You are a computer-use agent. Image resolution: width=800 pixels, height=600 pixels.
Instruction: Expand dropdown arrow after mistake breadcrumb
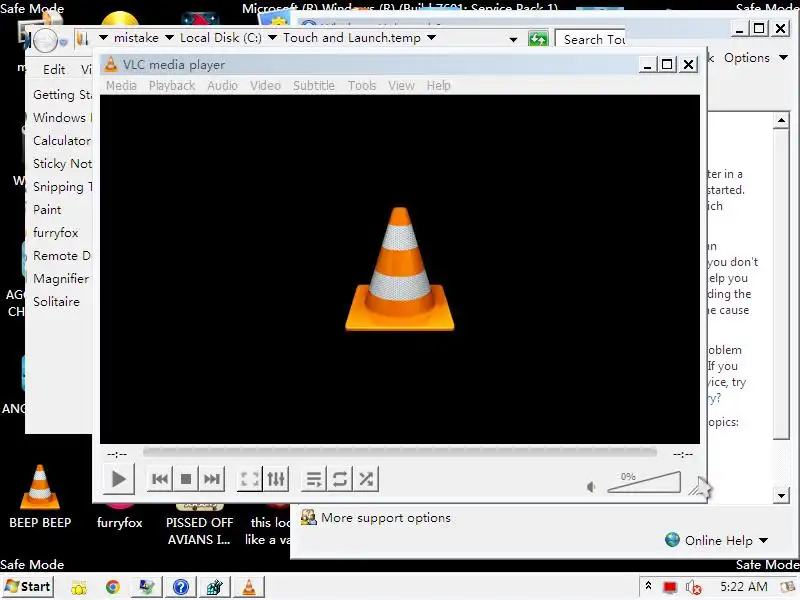pyautogui.click(x=169, y=38)
